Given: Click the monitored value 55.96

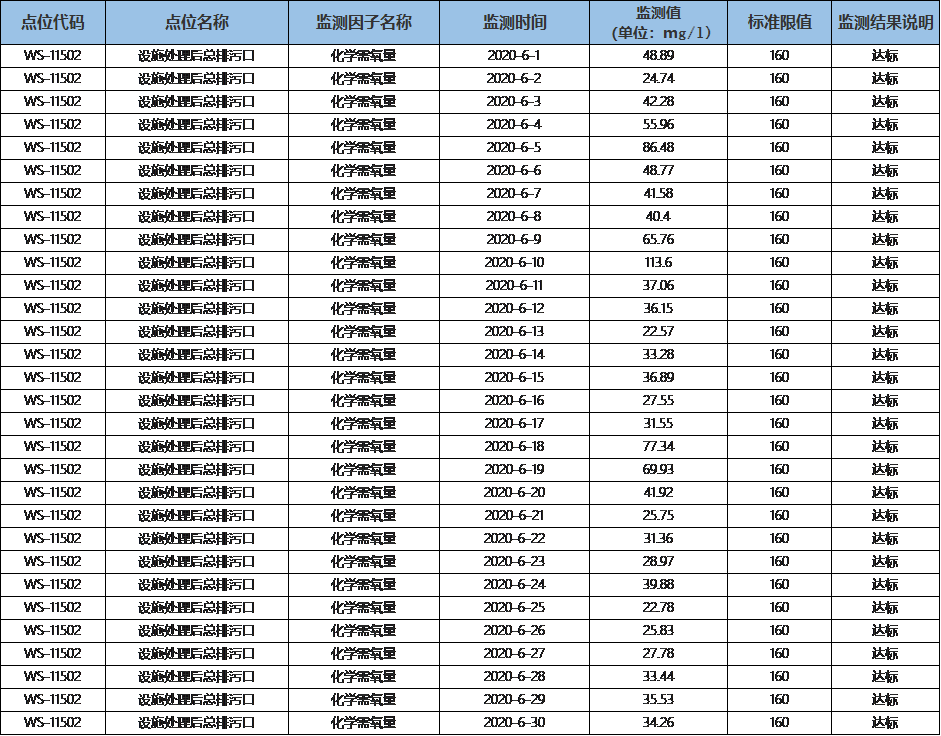Looking at the screenshot, I should [x=658, y=125].
